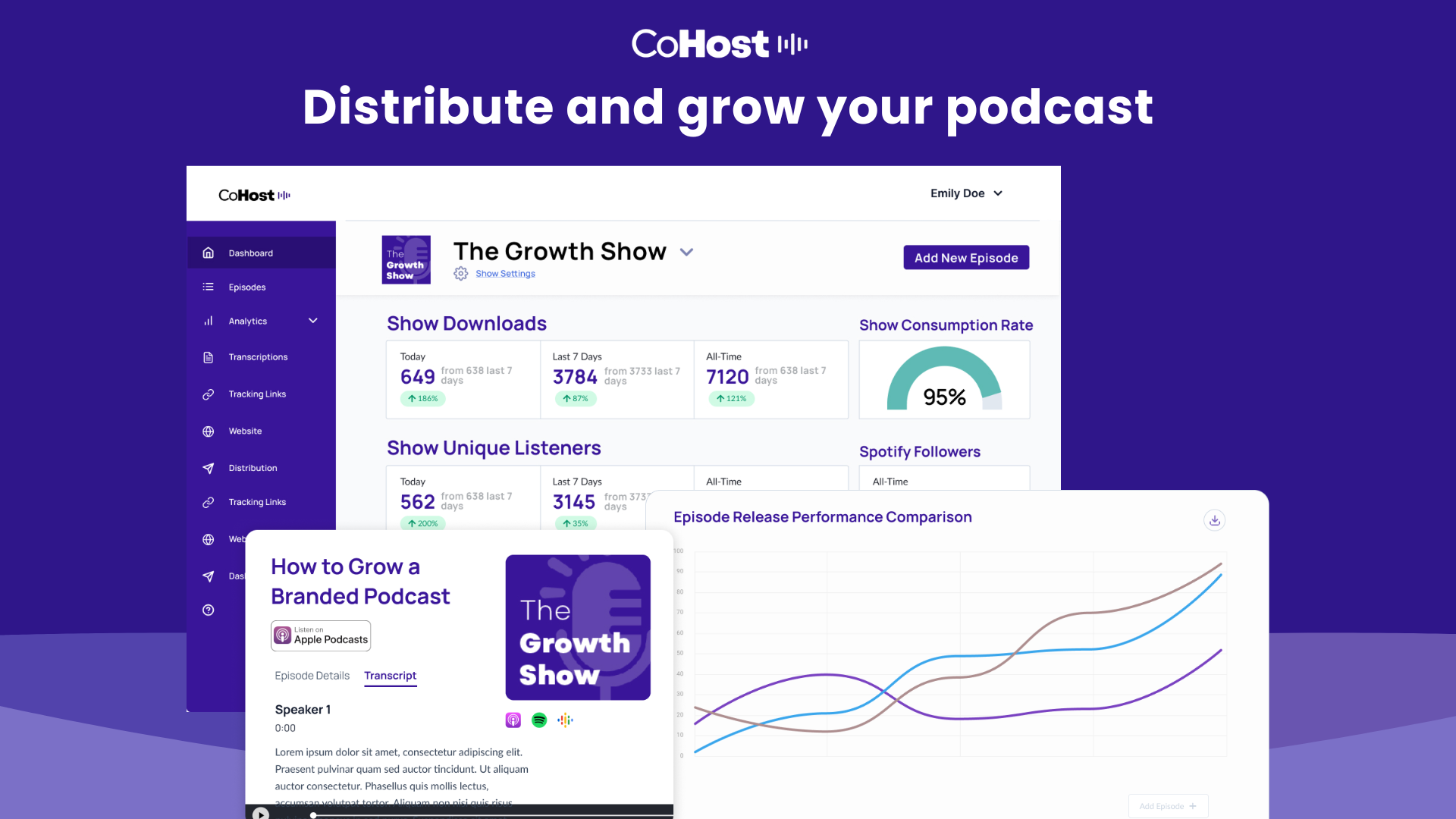
Task: Click the Spotify icon under show artwork
Action: click(539, 720)
